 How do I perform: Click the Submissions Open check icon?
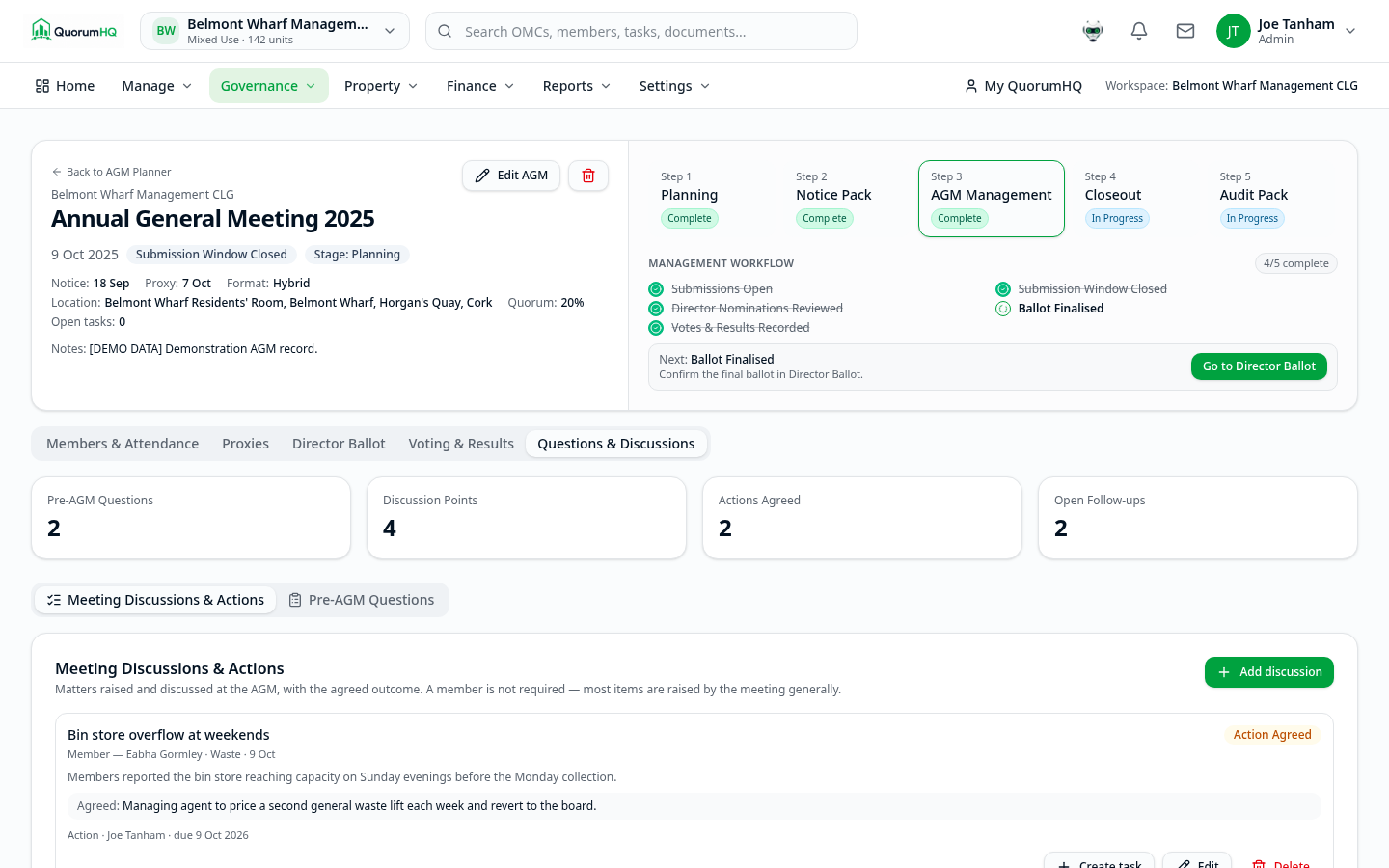click(x=656, y=289)
